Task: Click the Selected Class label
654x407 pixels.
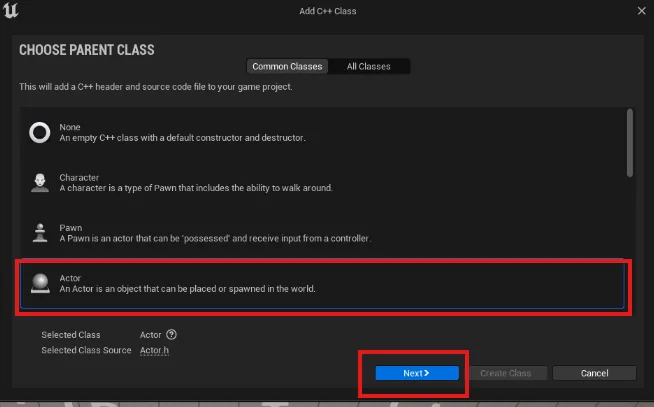Action: pos(71,335)
